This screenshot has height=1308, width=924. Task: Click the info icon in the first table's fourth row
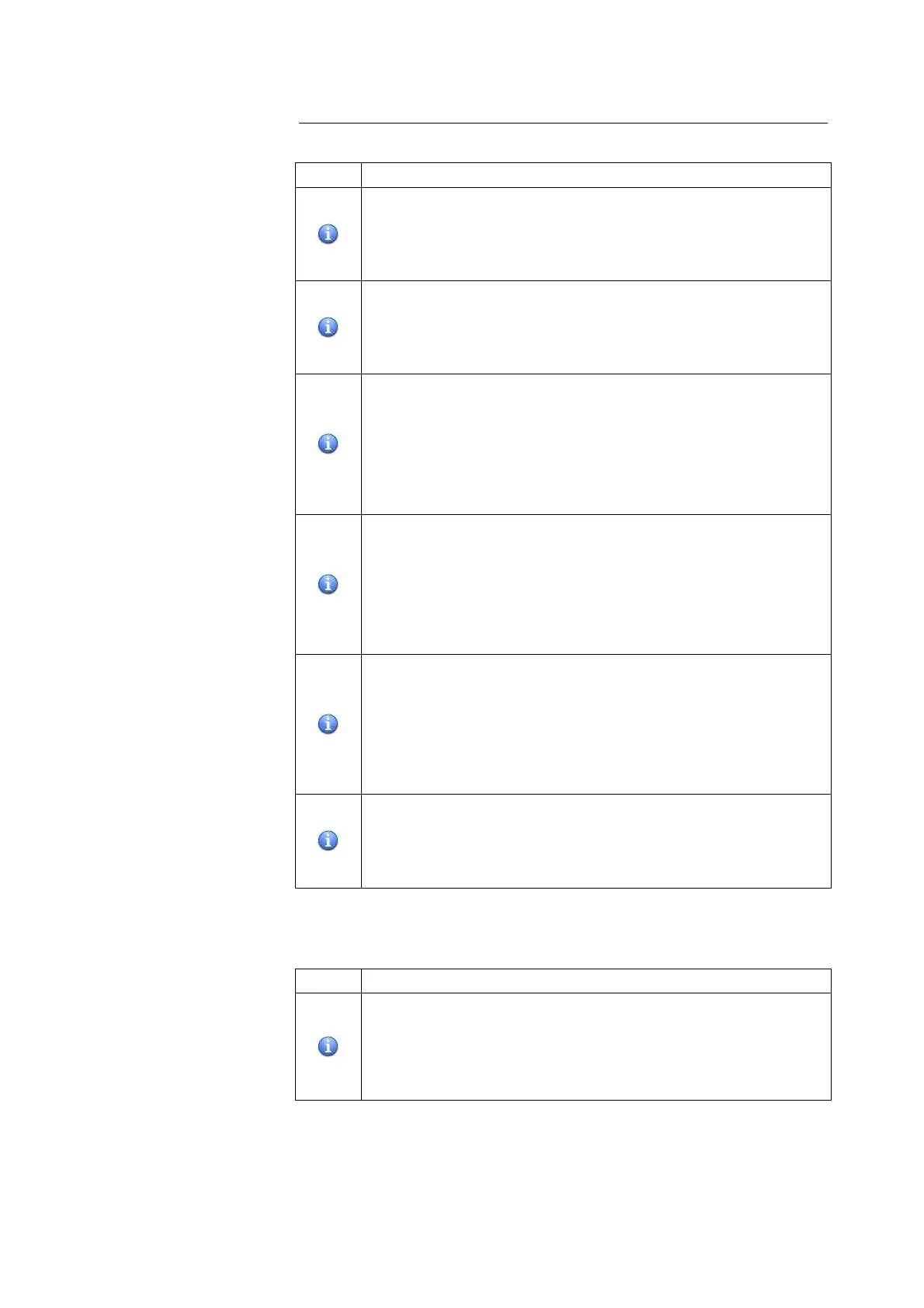click(x=328, y=584)
